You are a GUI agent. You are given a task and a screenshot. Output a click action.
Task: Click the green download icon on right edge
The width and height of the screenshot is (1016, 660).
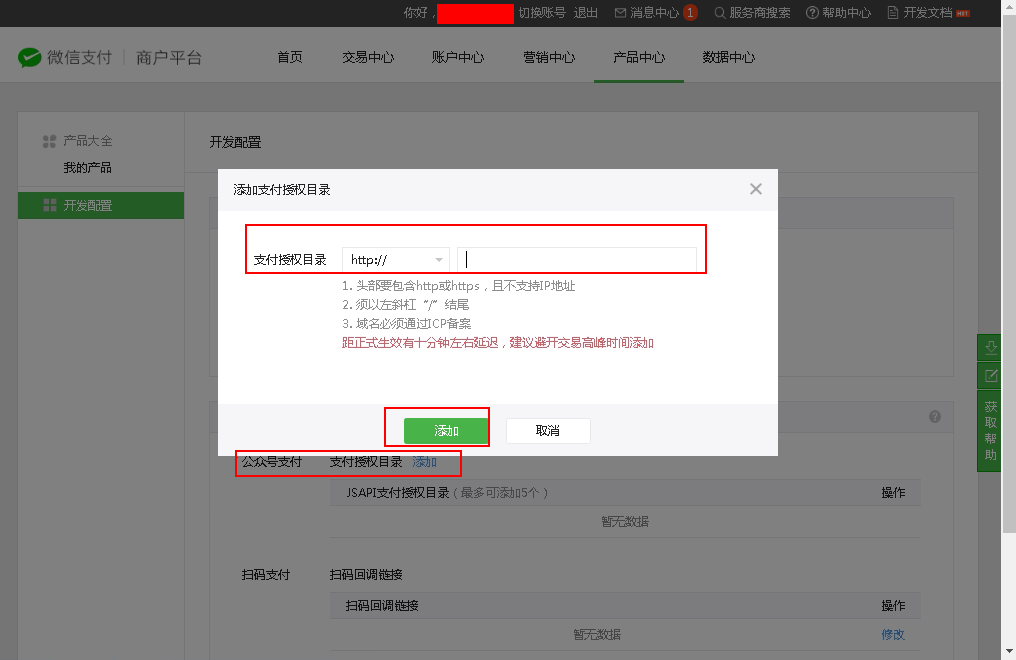(x=991, y=348)
